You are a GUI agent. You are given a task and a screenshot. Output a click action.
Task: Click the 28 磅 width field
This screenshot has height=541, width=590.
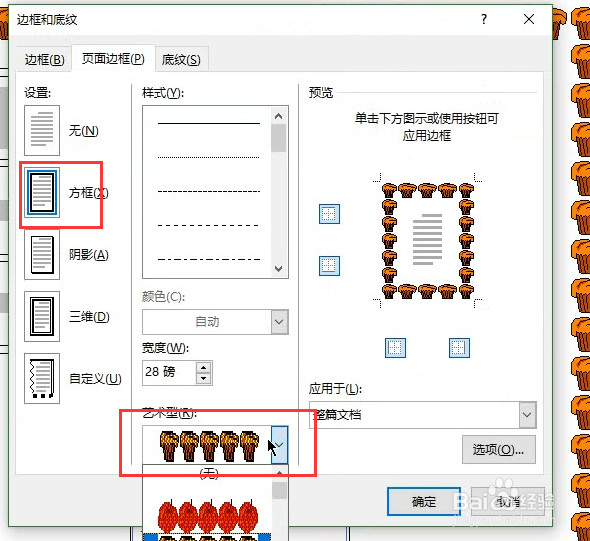tap(169, 372)
